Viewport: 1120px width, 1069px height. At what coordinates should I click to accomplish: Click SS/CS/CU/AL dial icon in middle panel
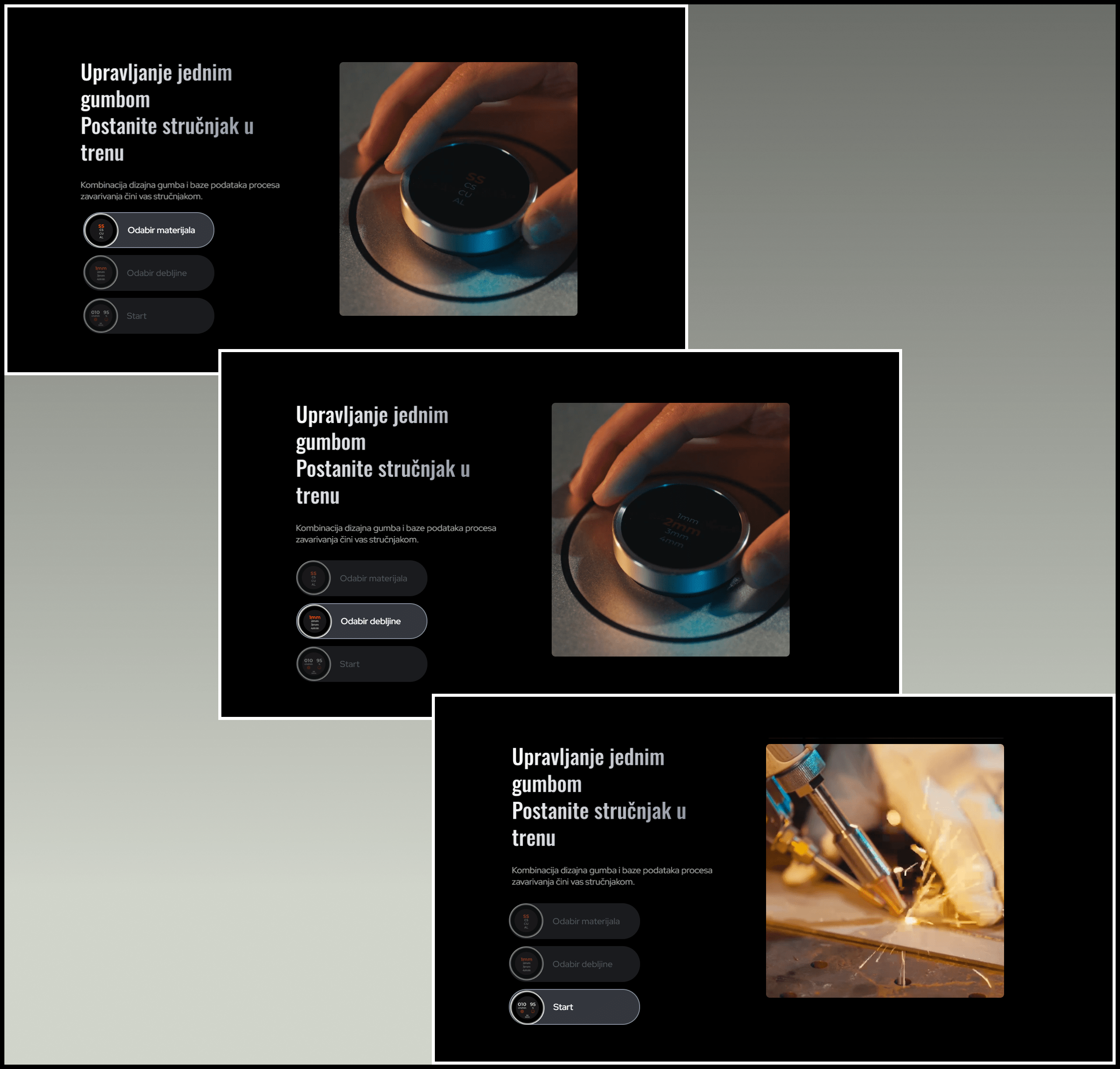314,578
